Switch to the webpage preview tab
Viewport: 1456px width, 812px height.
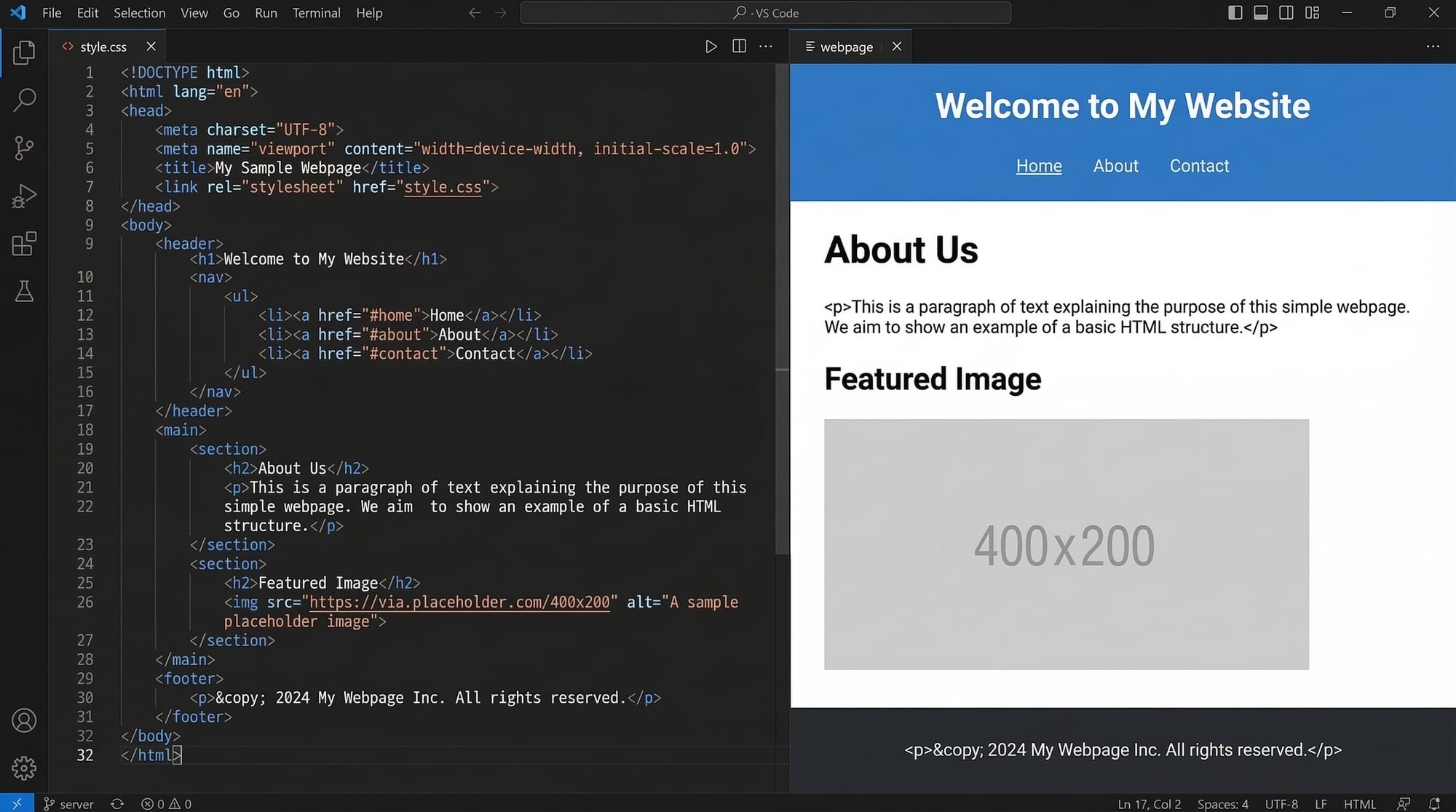(x=846, y=47)
